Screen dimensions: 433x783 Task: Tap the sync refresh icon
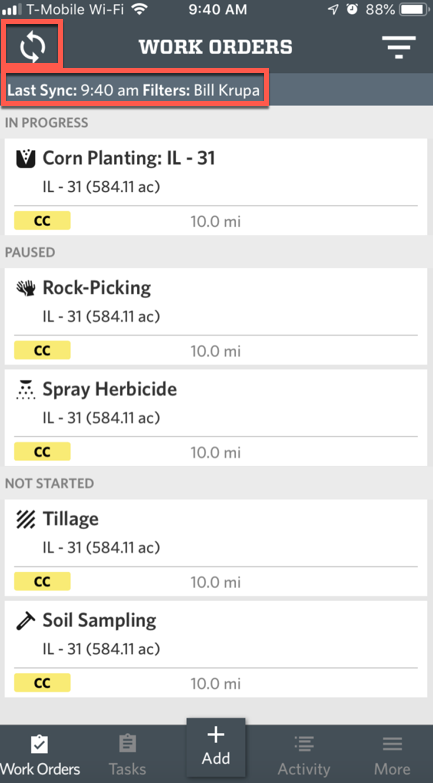[x=32, y=46]
